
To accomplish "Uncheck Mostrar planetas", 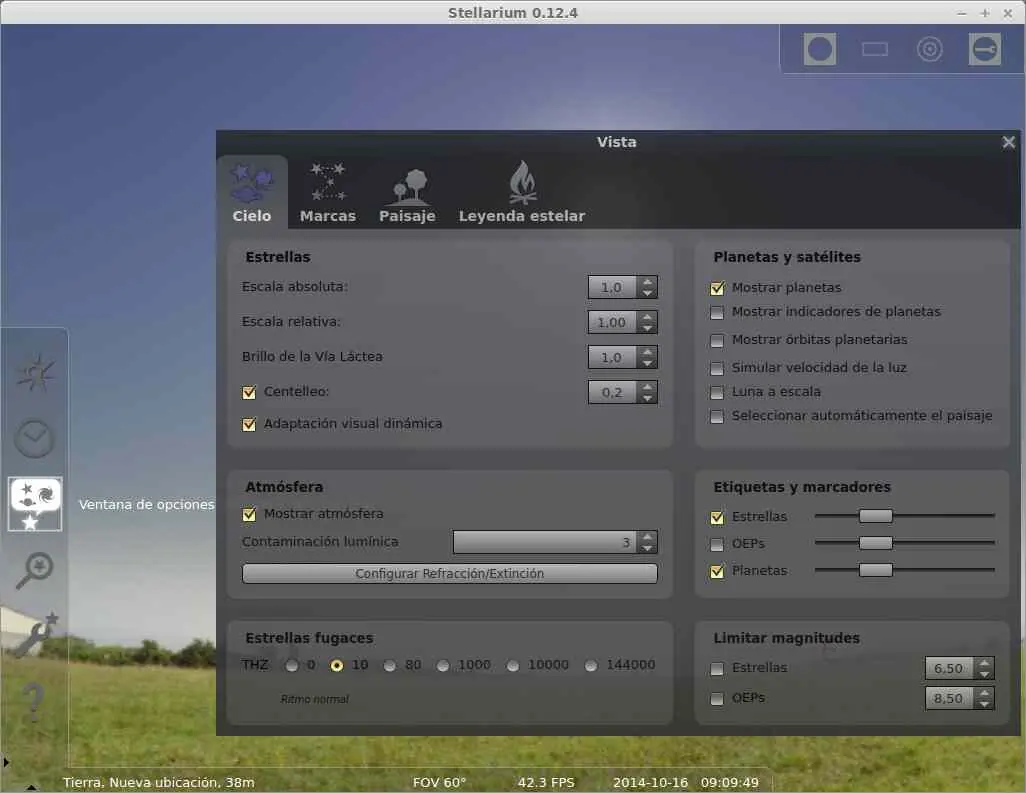I will pos(718,288).
